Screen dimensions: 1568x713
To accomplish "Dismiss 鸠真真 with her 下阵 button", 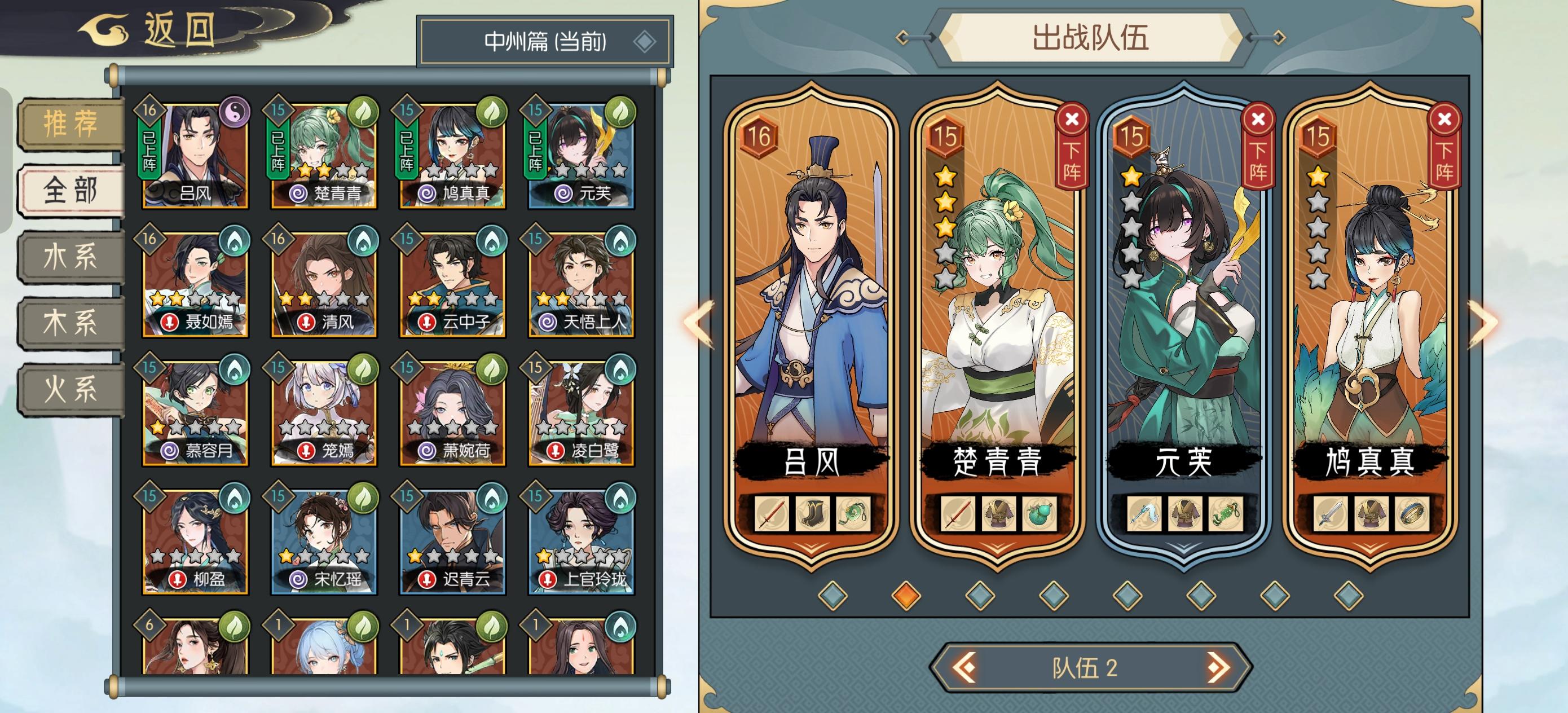I will click(x=1444, y=148).
